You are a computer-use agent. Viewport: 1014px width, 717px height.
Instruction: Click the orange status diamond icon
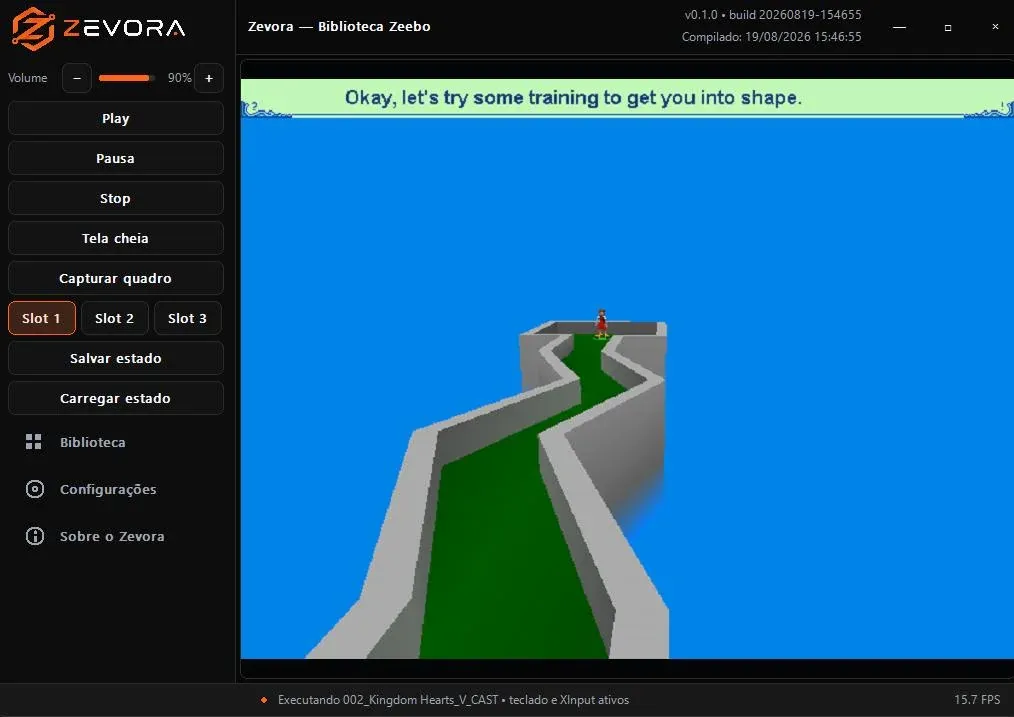coord(264,700)
